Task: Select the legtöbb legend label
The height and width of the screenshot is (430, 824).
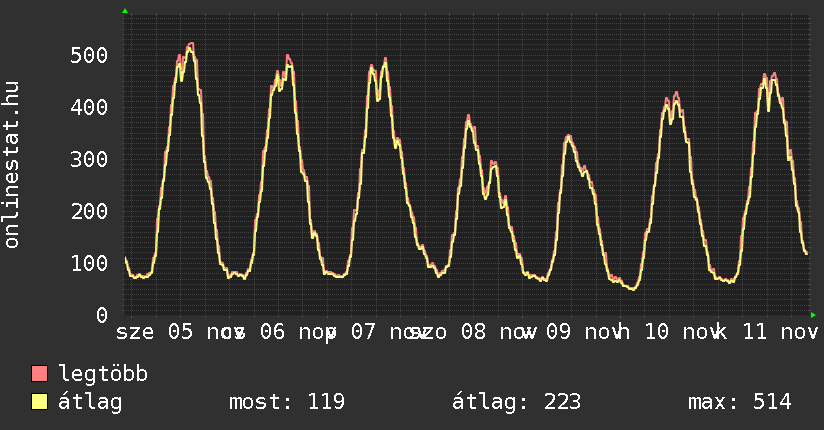Action: click(x=103, y=374)
